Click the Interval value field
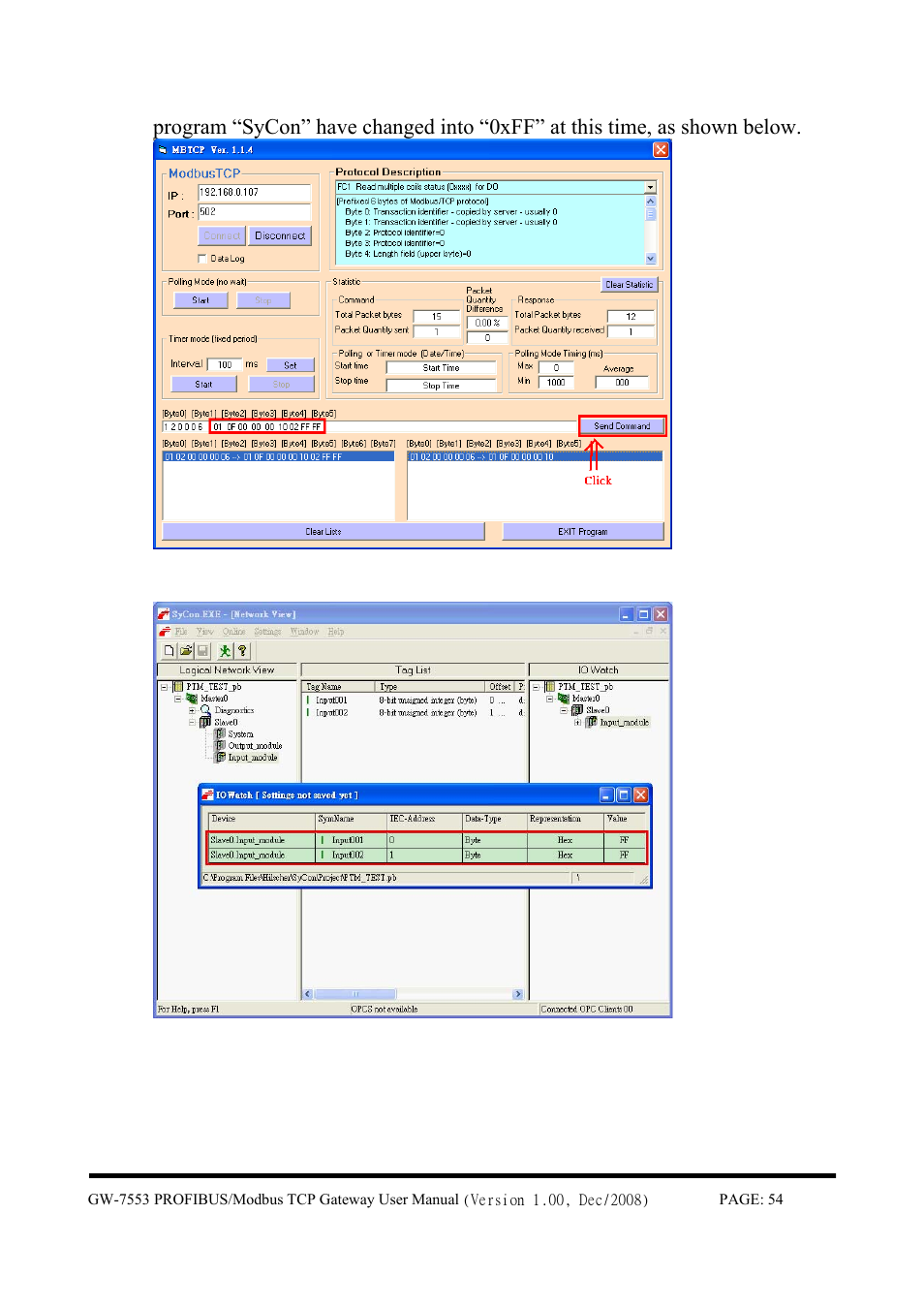Image resolution: width=924 pixels, height=1308 pixels. pyautogui.click(x=225, y=365)
